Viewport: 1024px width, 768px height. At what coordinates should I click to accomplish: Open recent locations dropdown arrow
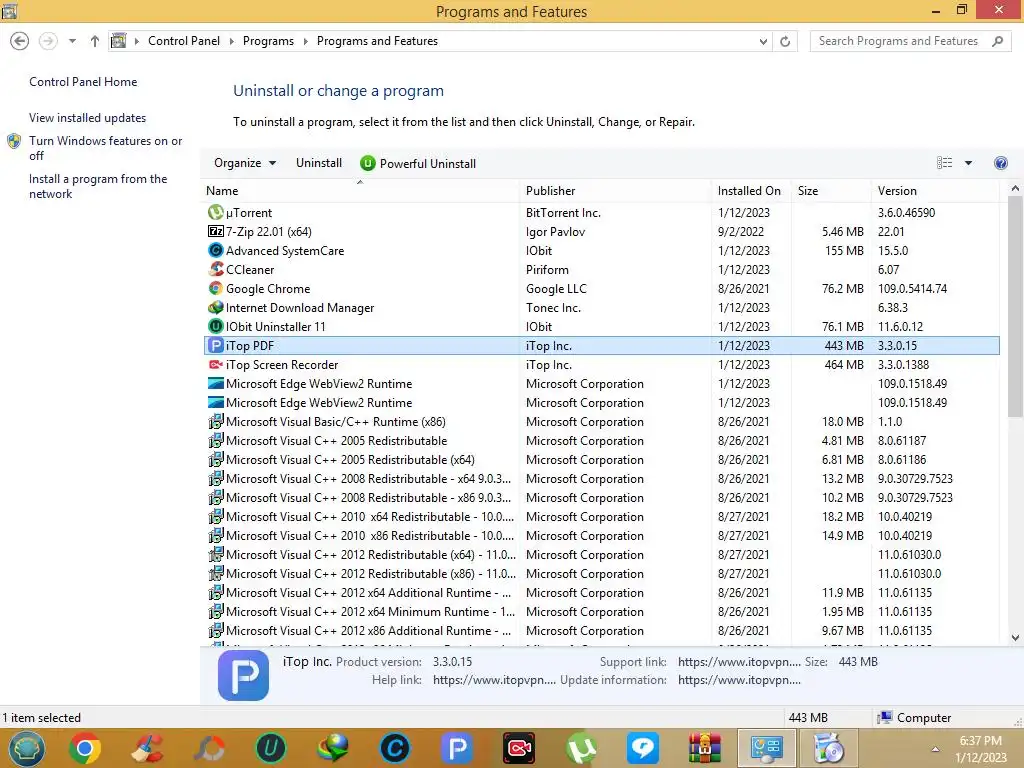click(x=72, y=40)
